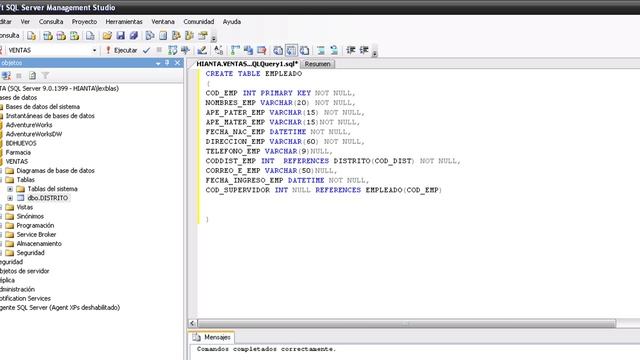Toggle Include Actual Execution Plan
Viewport: 640px width, 360px height.
[235, 50]
